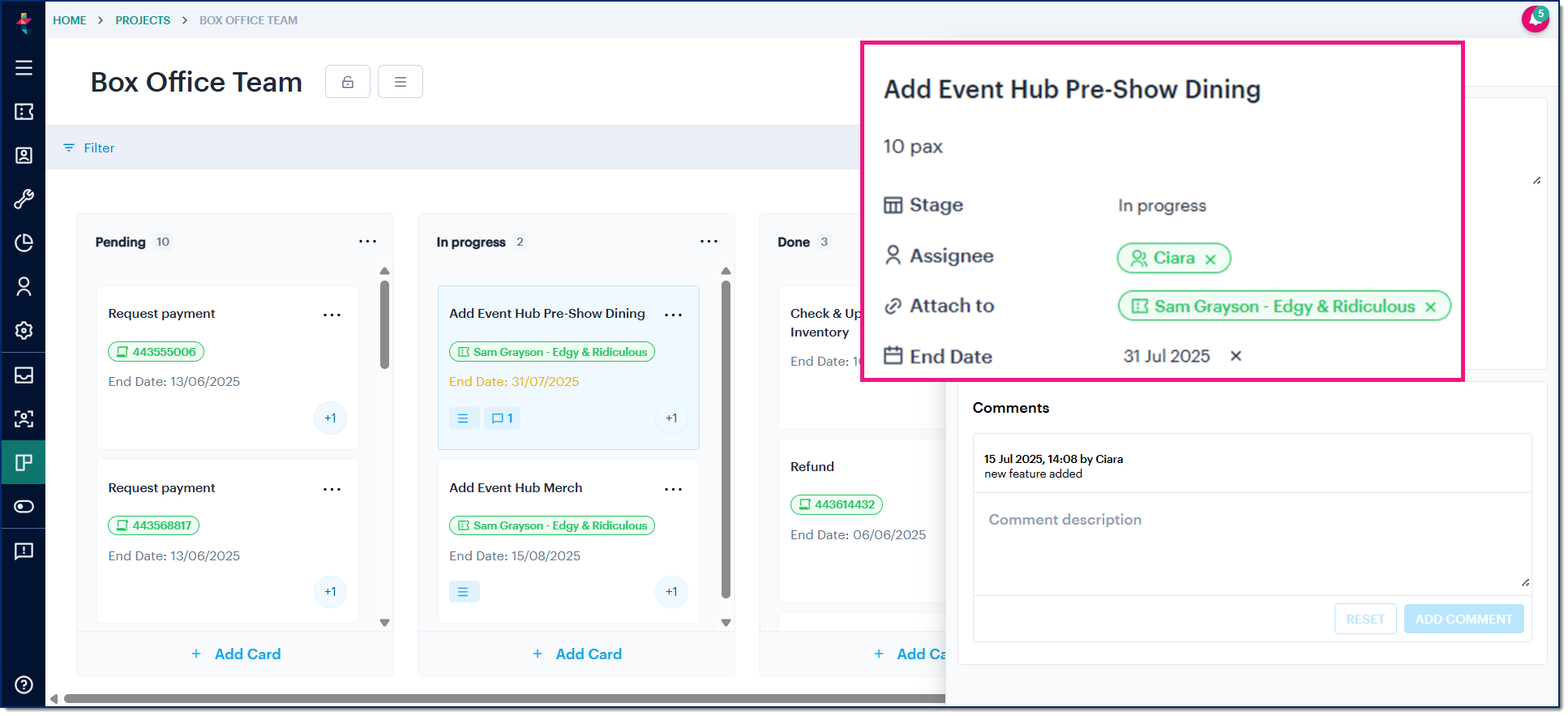
Task: Click the horizontal scrollbar left arrow
Action: click(x=54, y=699)
